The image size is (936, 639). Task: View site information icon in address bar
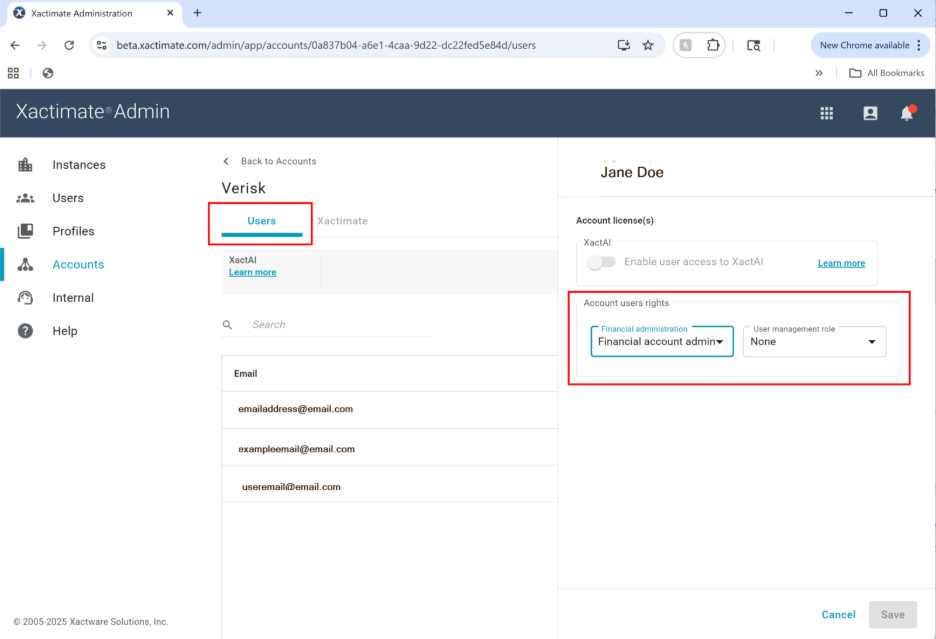coord(101,45)
